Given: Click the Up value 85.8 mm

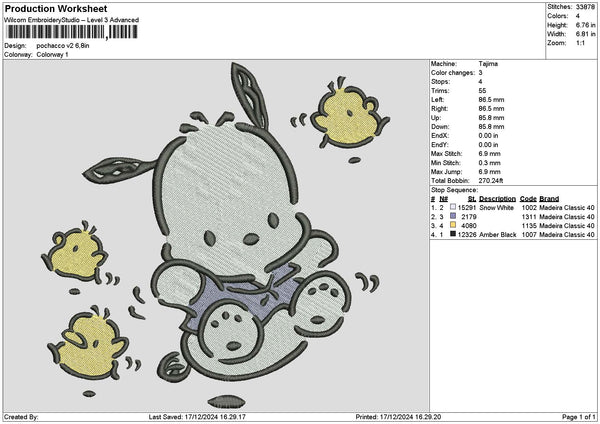Looking at the screenshot, I should point(491,118).
